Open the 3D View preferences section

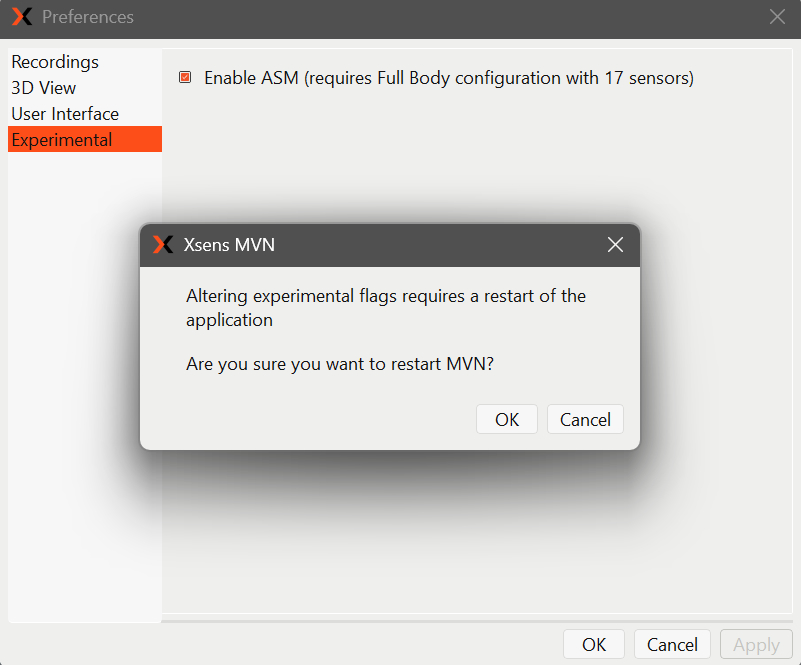click(42, 88)
